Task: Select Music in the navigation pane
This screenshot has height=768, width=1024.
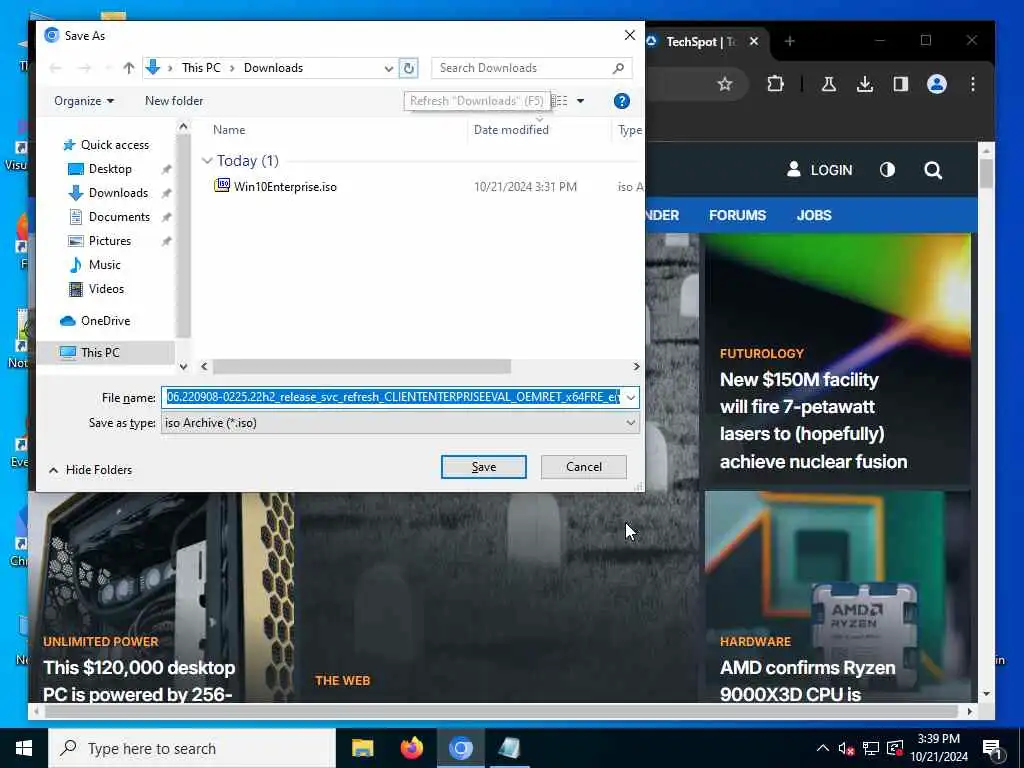Action: 104,265
